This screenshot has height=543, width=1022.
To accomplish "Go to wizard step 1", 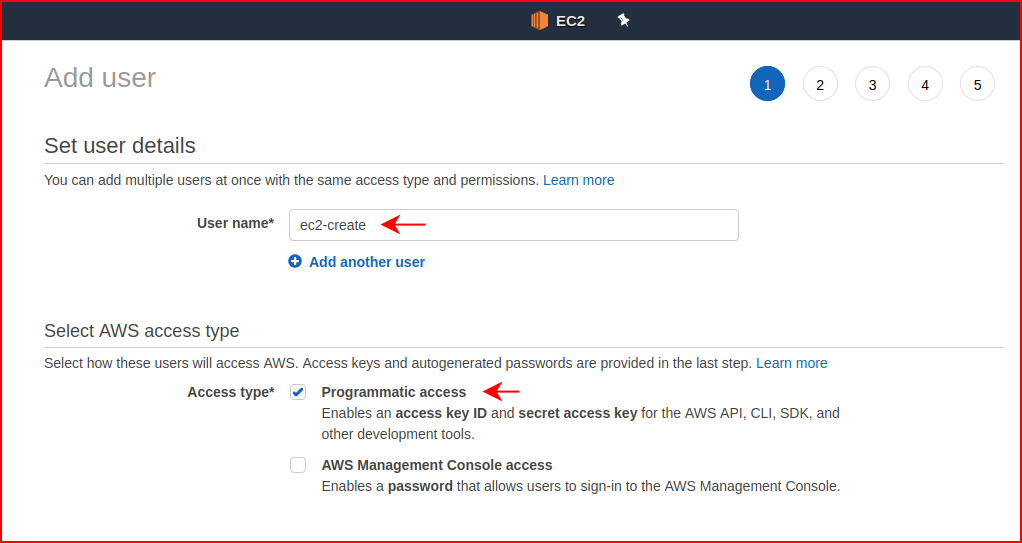I will [767, 84].
